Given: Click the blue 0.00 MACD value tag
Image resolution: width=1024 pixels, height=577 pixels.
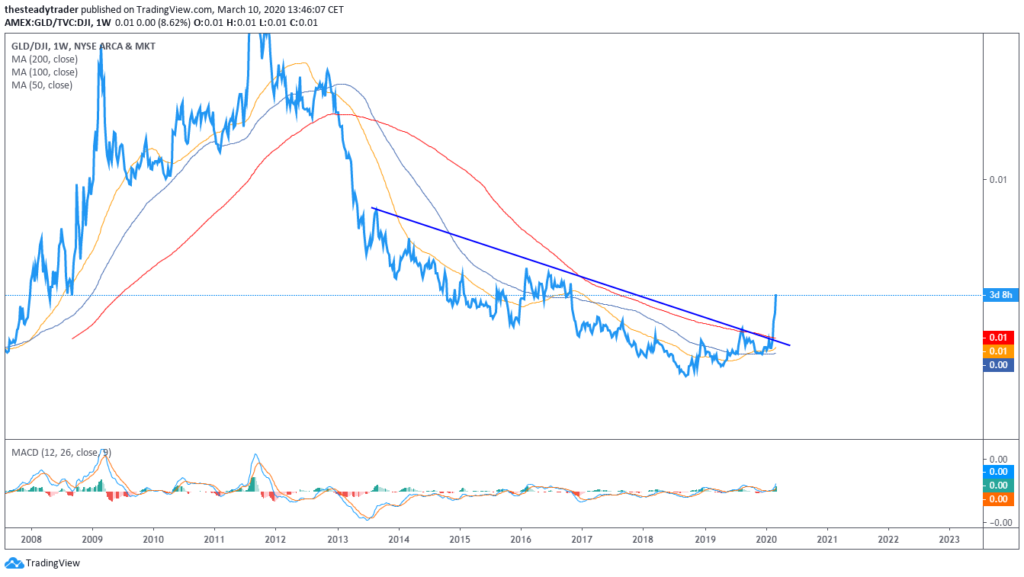Looking at the screenshot, I should (x=999, y=471).
